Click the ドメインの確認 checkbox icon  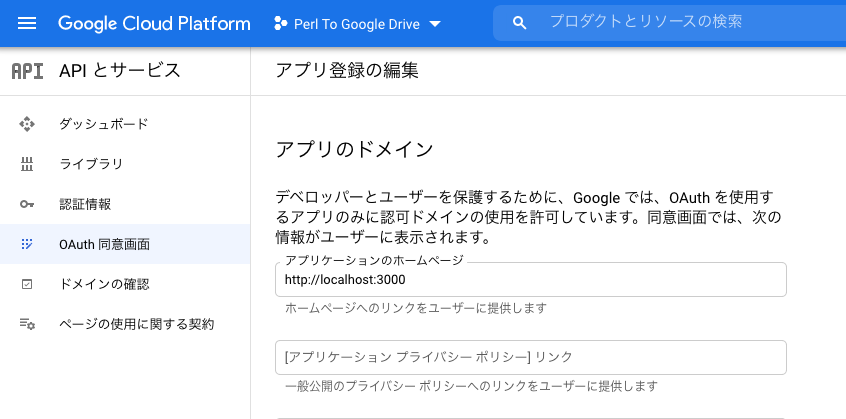[26, 284]
